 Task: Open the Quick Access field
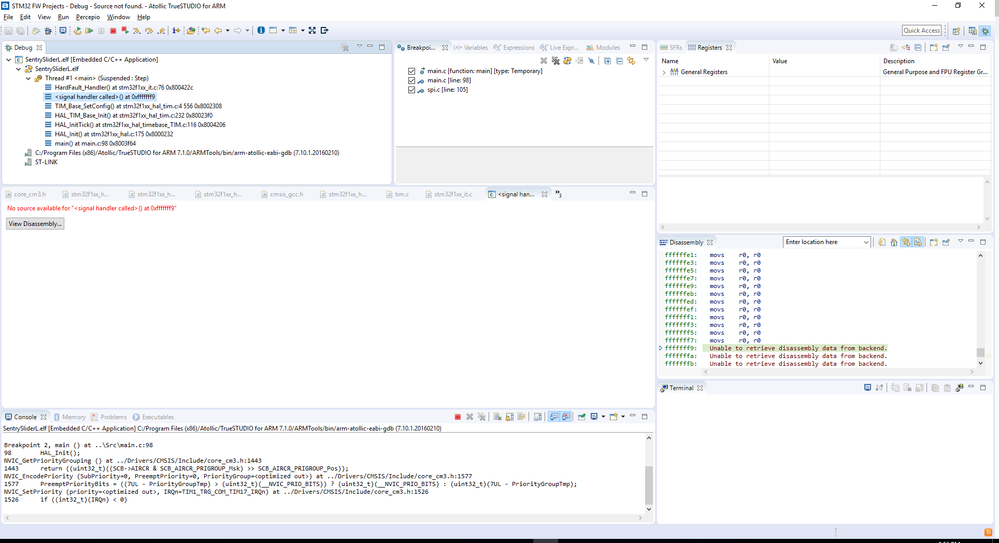pyautogui.click(x=921, y=31)
